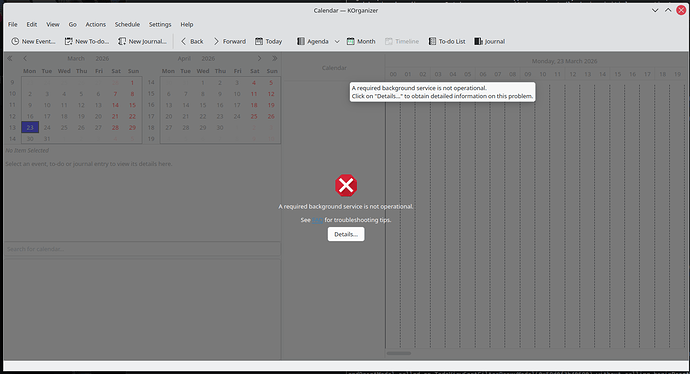The image size is (690, 374).
Task: Click the 2026 year label beside April
Action: [208, 59]
